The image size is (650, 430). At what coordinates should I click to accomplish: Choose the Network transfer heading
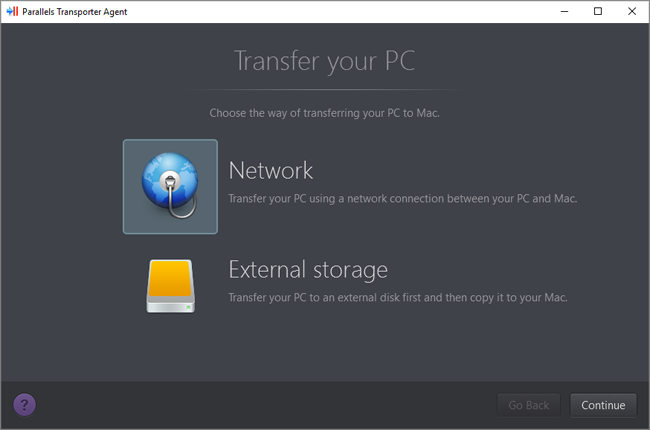click(271, 170)
